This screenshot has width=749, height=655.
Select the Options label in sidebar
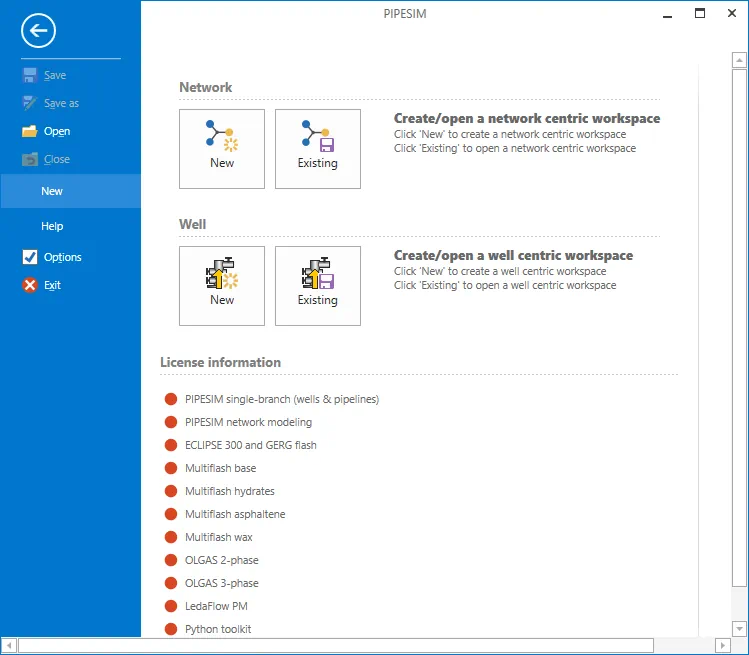(x=63, y=257)
